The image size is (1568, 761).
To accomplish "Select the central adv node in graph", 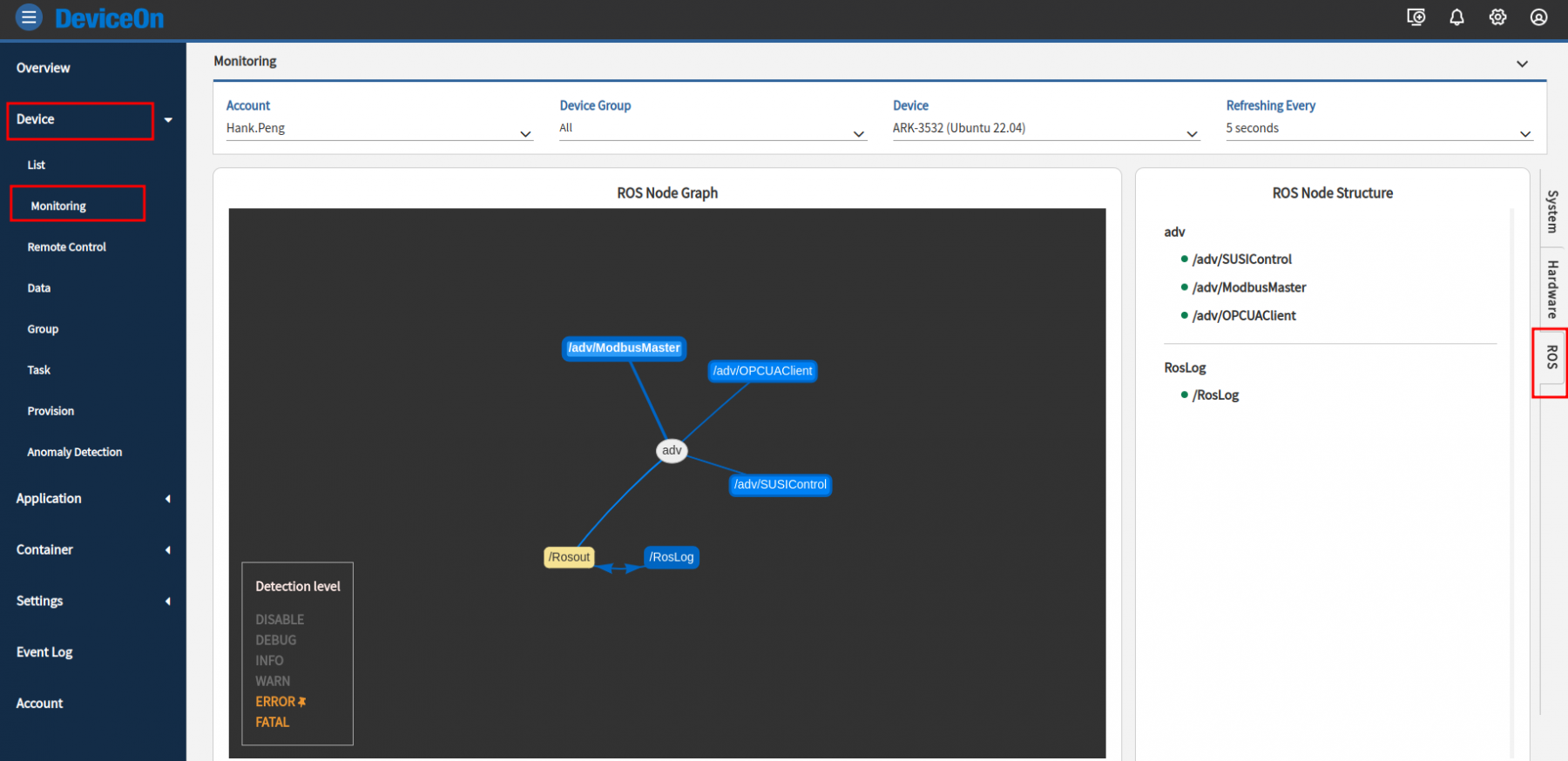I will pyautogui.click(x=672, y=450).
